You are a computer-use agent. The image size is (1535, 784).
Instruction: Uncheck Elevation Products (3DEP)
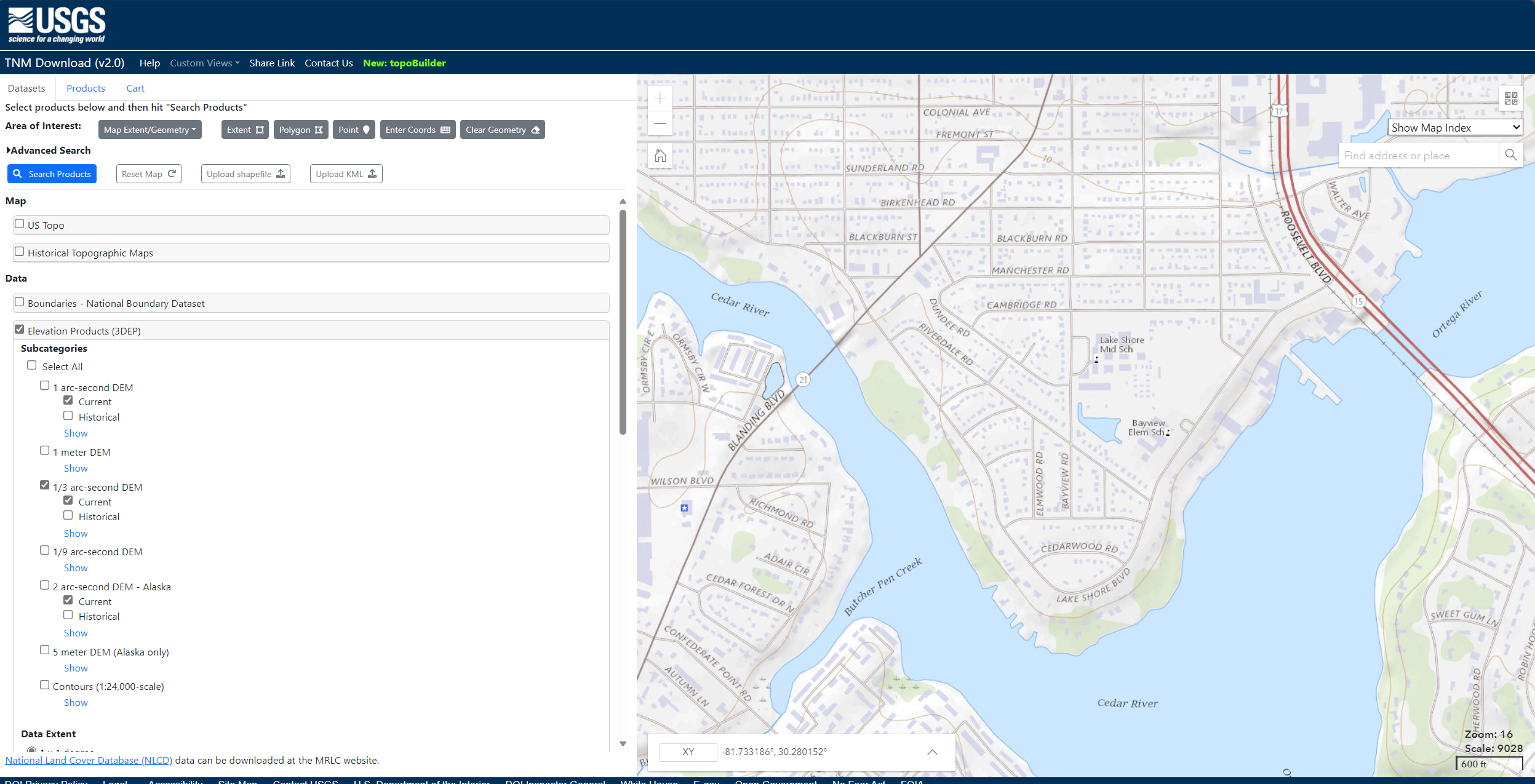tap(20, 330)
